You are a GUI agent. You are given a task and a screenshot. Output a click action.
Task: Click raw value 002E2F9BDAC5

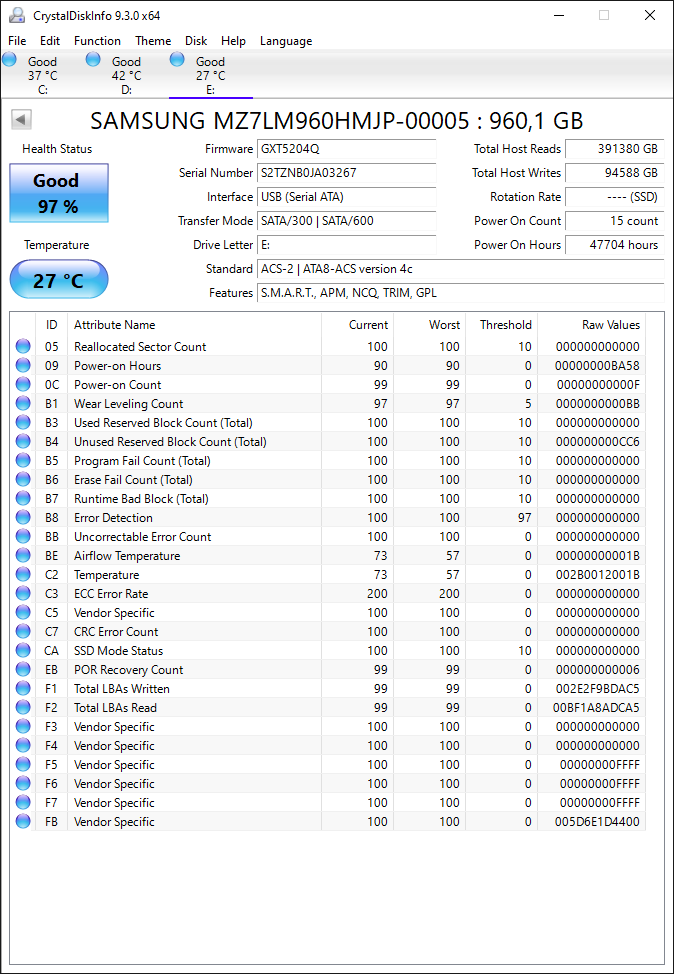pos(597,688)
